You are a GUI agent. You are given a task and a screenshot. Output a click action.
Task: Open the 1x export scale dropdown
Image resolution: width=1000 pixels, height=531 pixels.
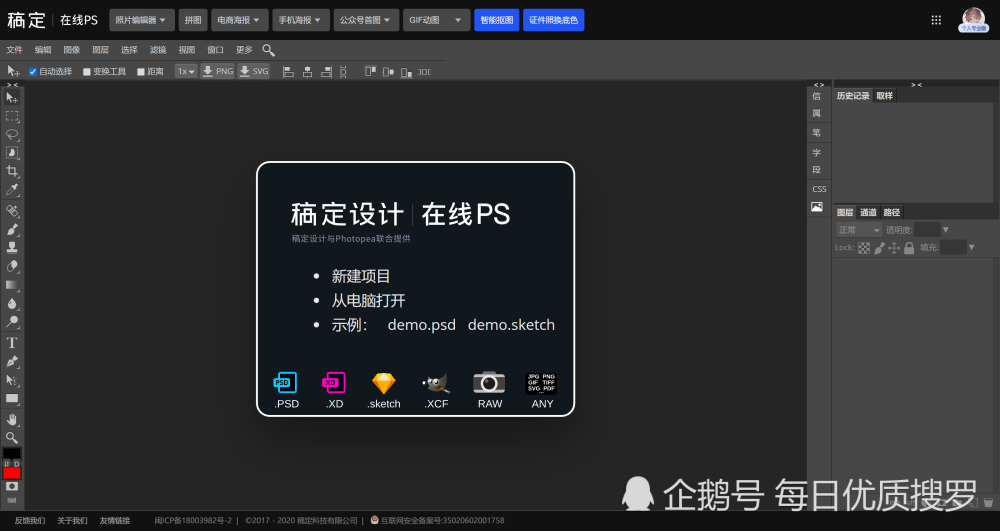186,71
